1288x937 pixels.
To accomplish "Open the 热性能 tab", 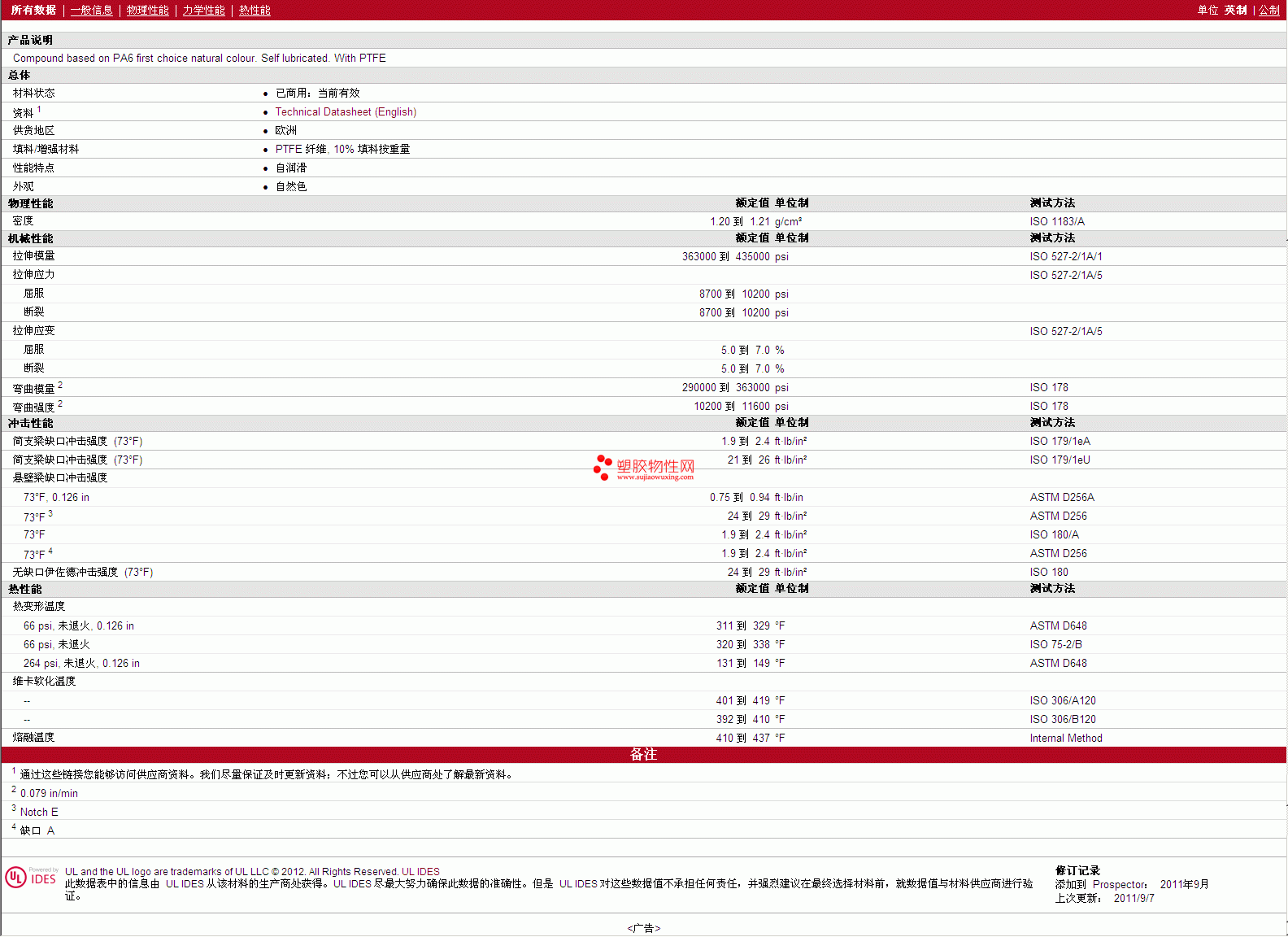I will click(255, 11).
